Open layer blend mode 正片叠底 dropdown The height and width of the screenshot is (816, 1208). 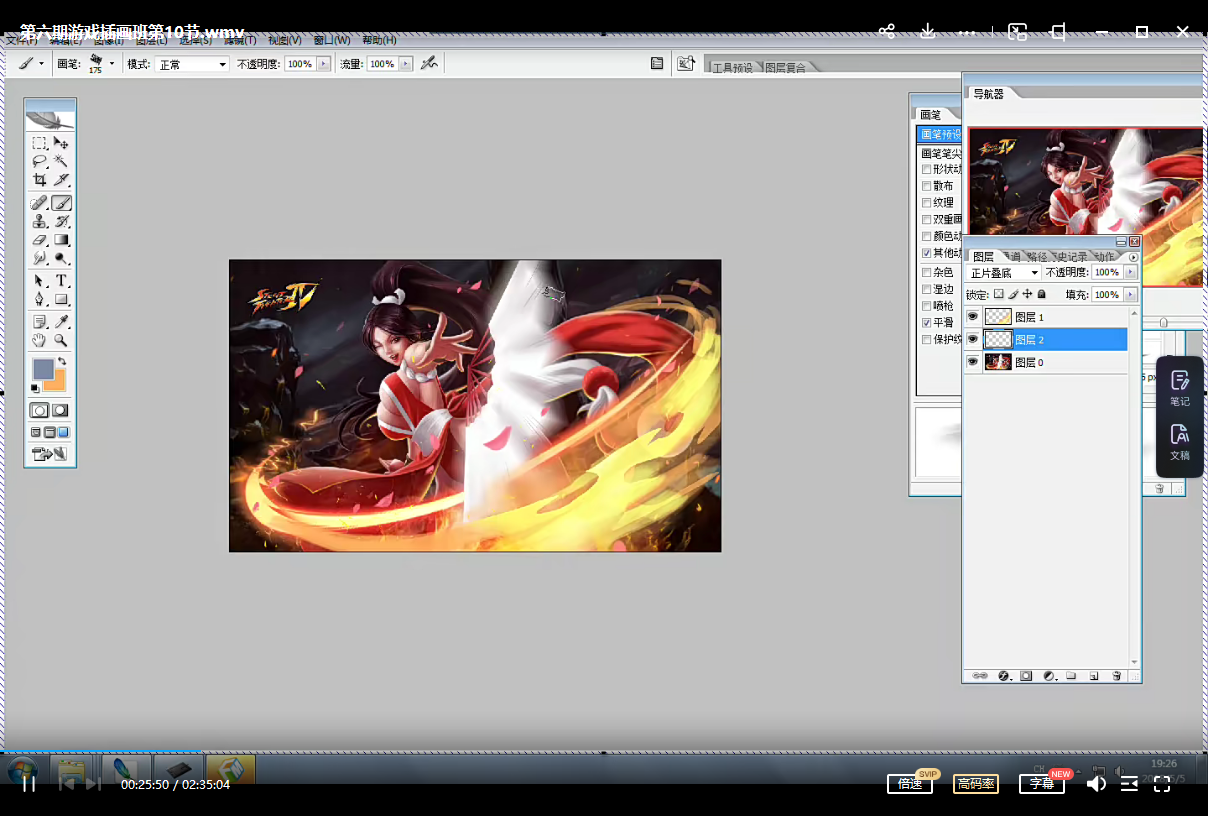pos(1002,273)
